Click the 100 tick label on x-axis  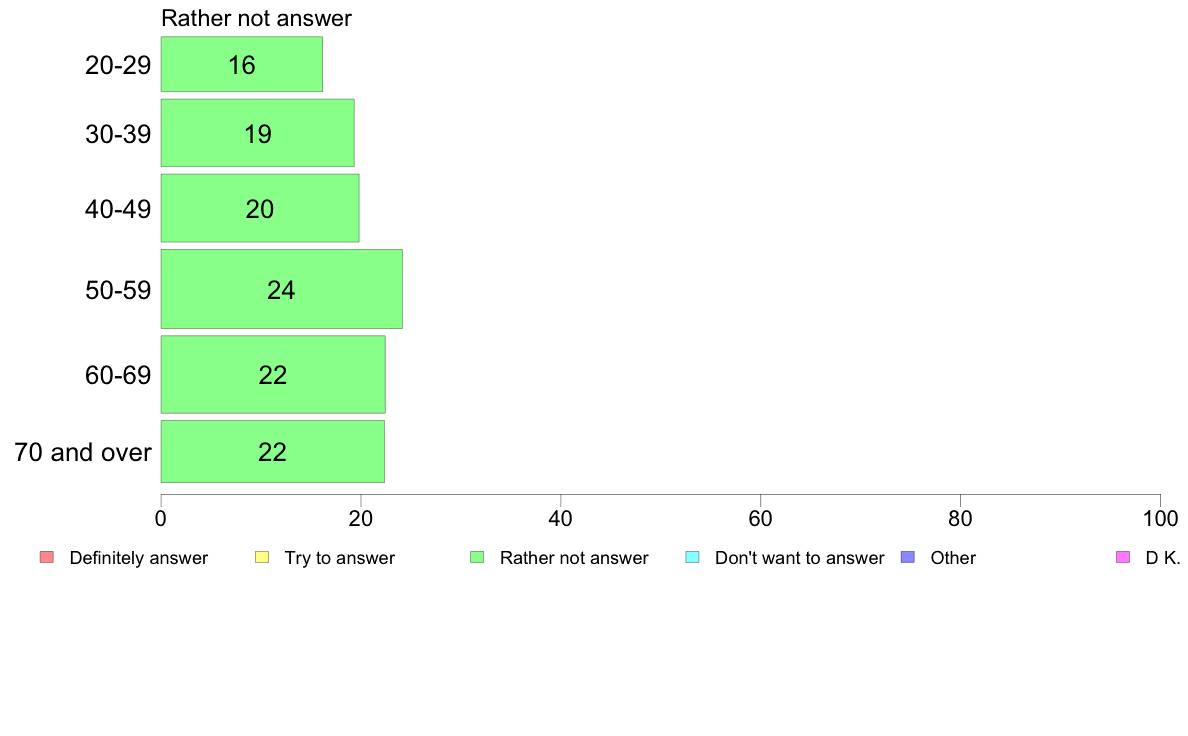point(1159,519)
